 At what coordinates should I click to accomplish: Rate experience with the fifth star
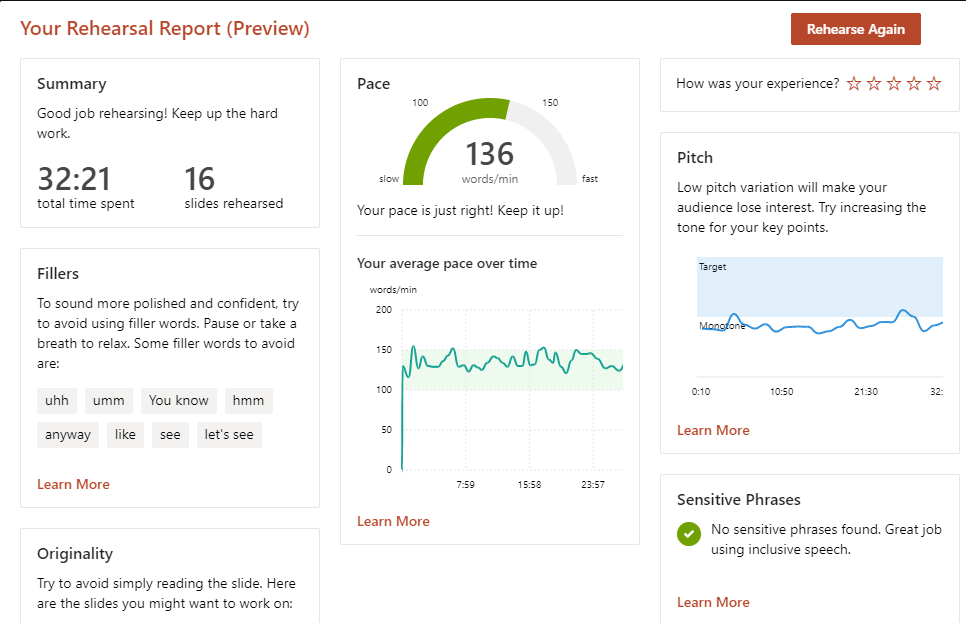[x=934, y=84]
